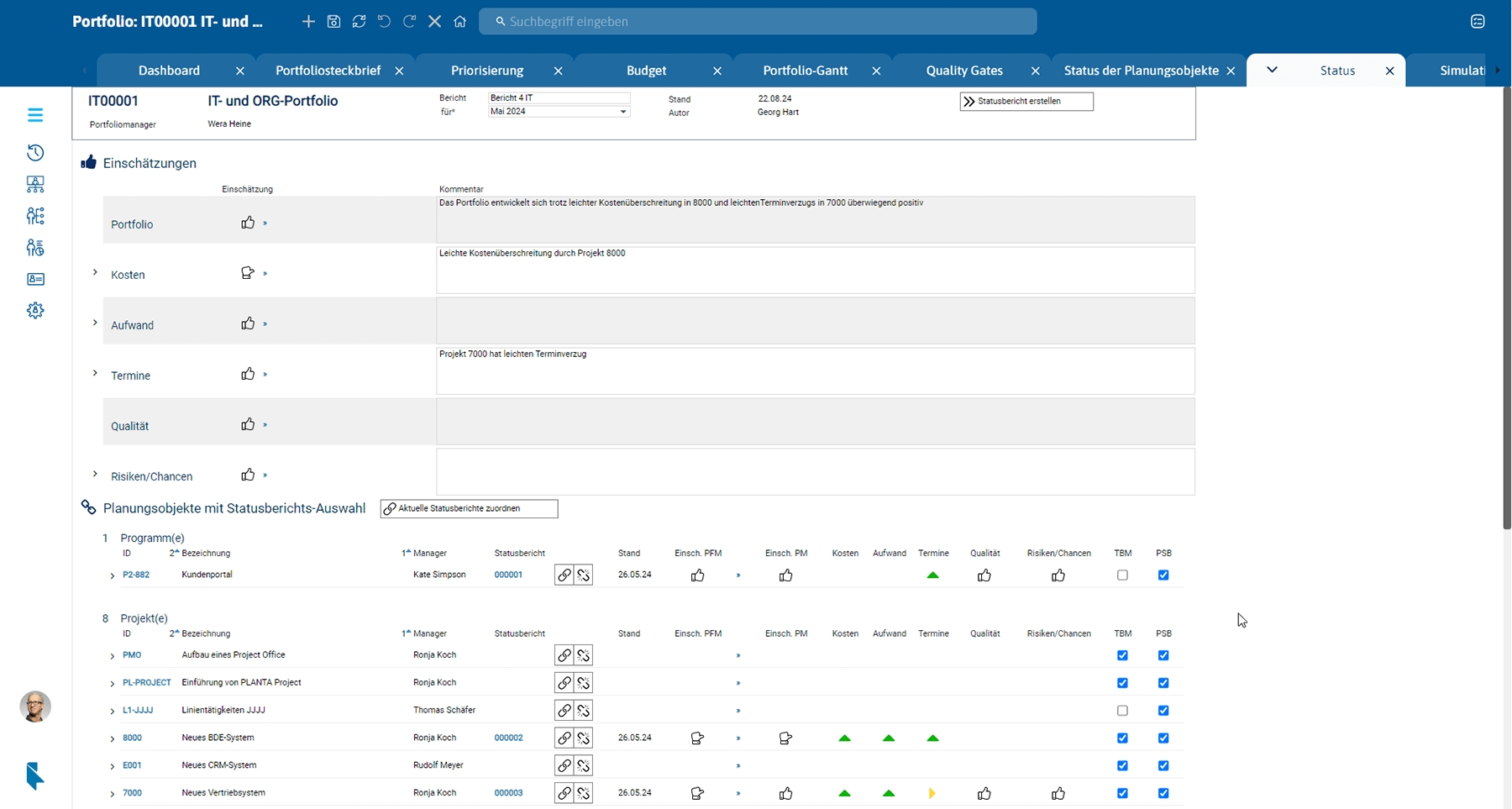This screenshot has width=1512, height=809.
Task: Check the TBM checkbox for Linientätigkeiten JJJJ
Action: [1122, 711]
